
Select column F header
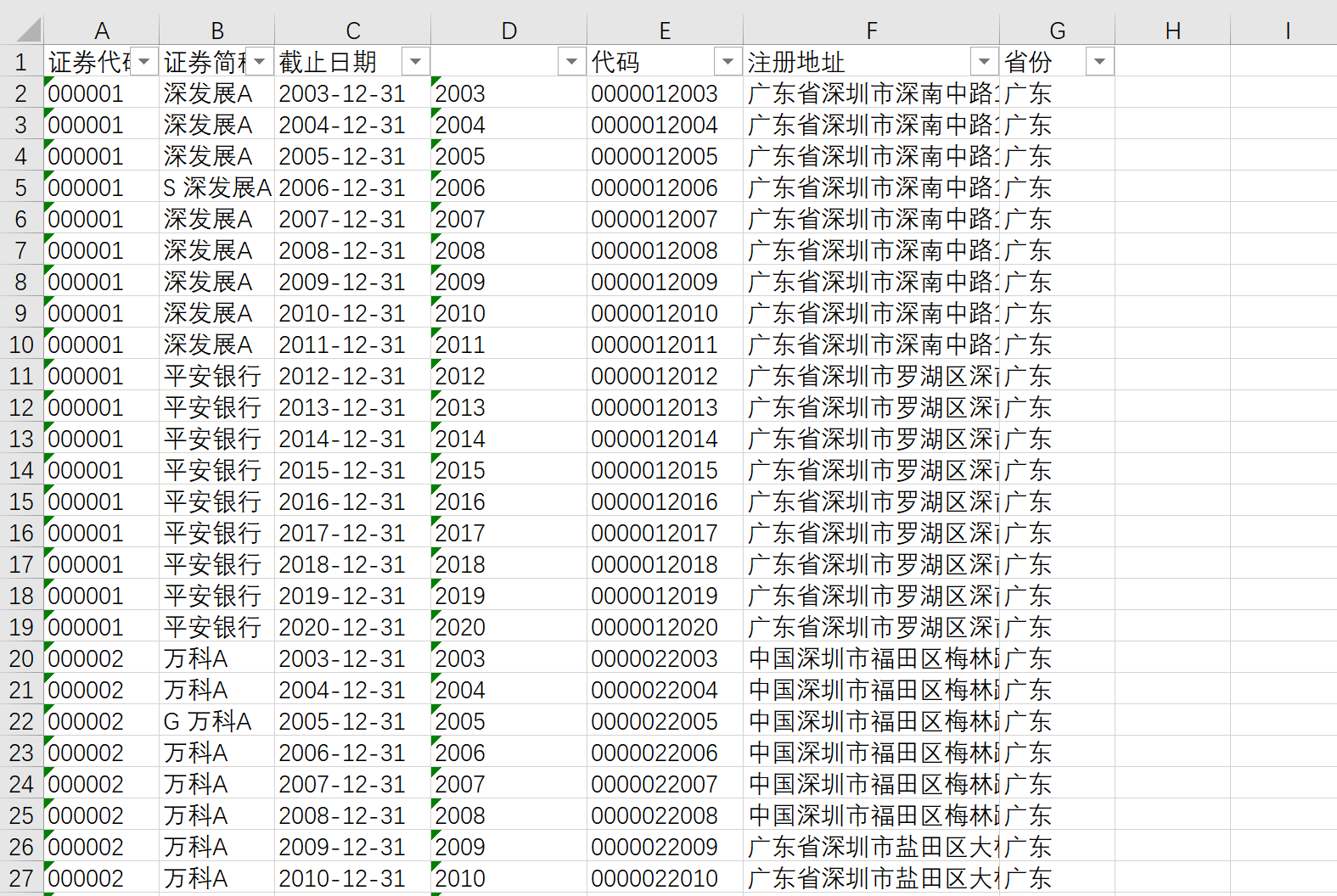click(x=872, y=31)
